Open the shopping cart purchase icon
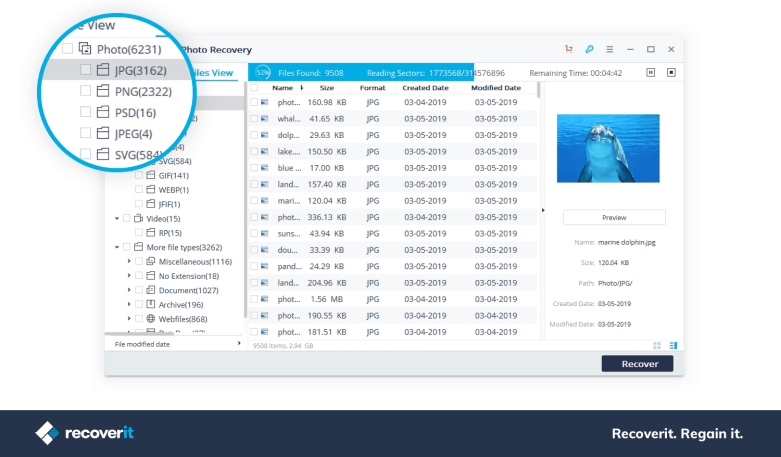Image resolution: width=781 pixels, height=457 pixels. [x=569, y=49]
